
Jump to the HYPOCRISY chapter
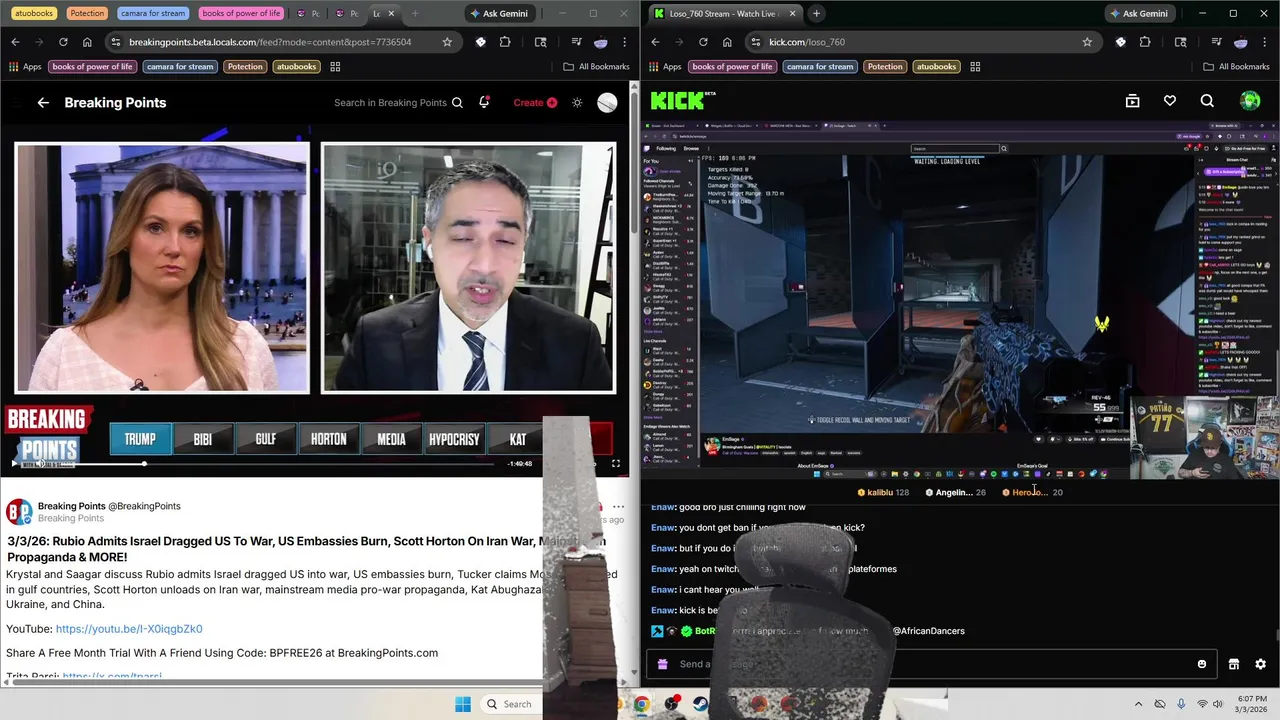[x=454, y=439]
